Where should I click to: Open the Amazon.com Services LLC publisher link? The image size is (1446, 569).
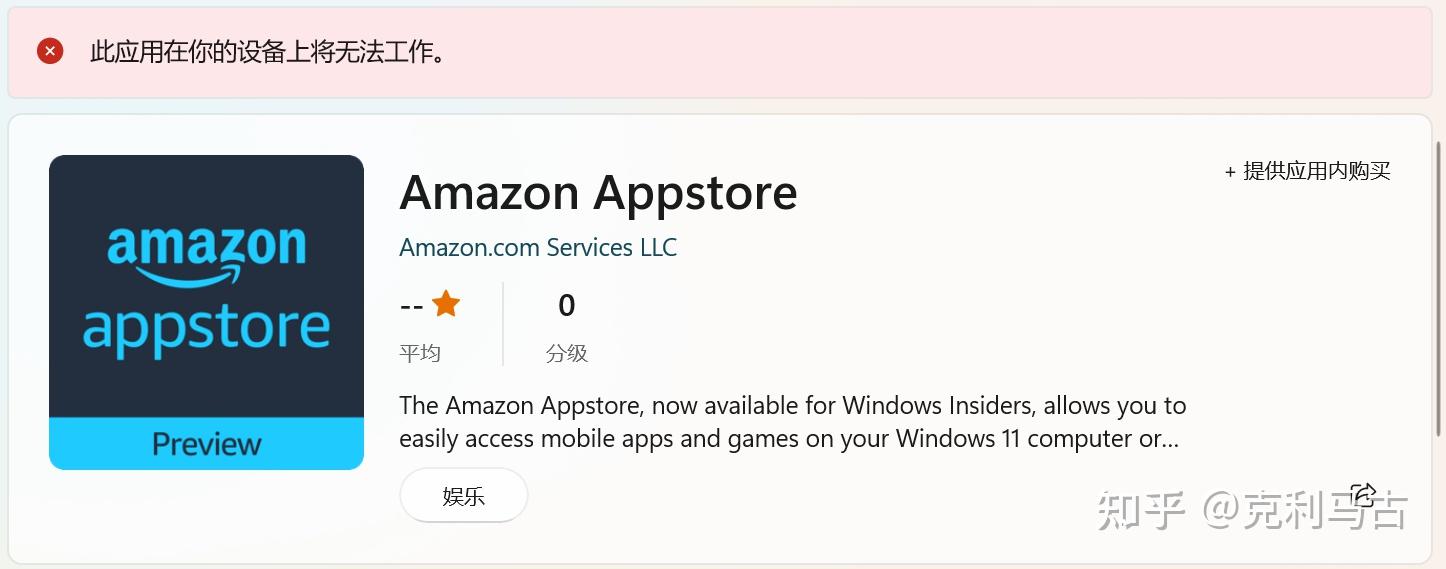coord(538,247)
